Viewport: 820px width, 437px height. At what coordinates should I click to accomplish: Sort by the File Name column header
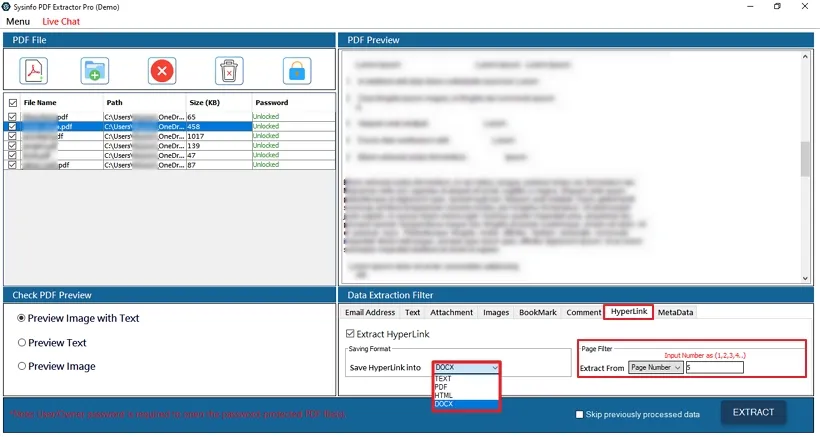(60, 102)
